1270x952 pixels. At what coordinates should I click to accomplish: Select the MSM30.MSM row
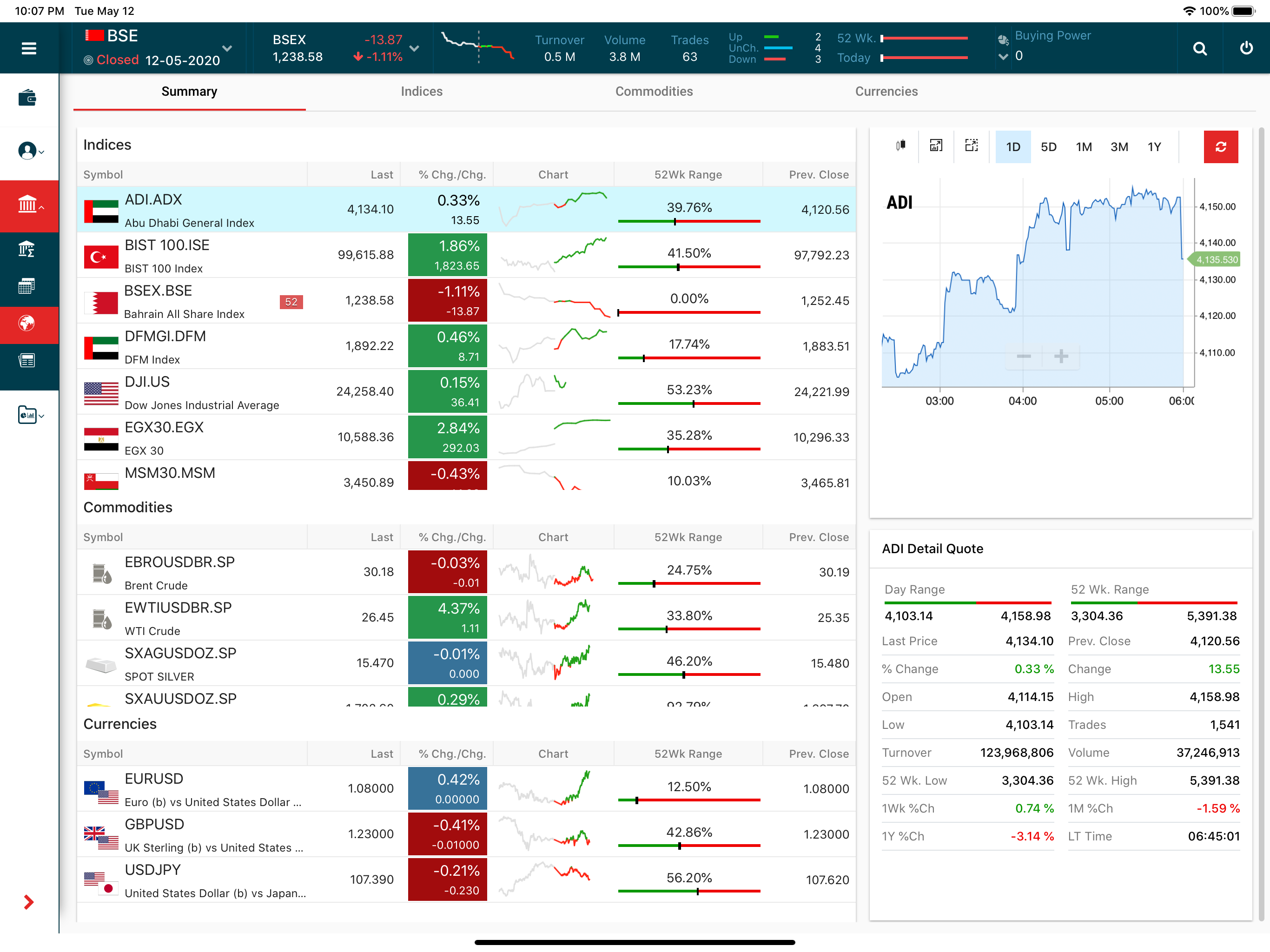pyautogui.click(x=466, y=476)
